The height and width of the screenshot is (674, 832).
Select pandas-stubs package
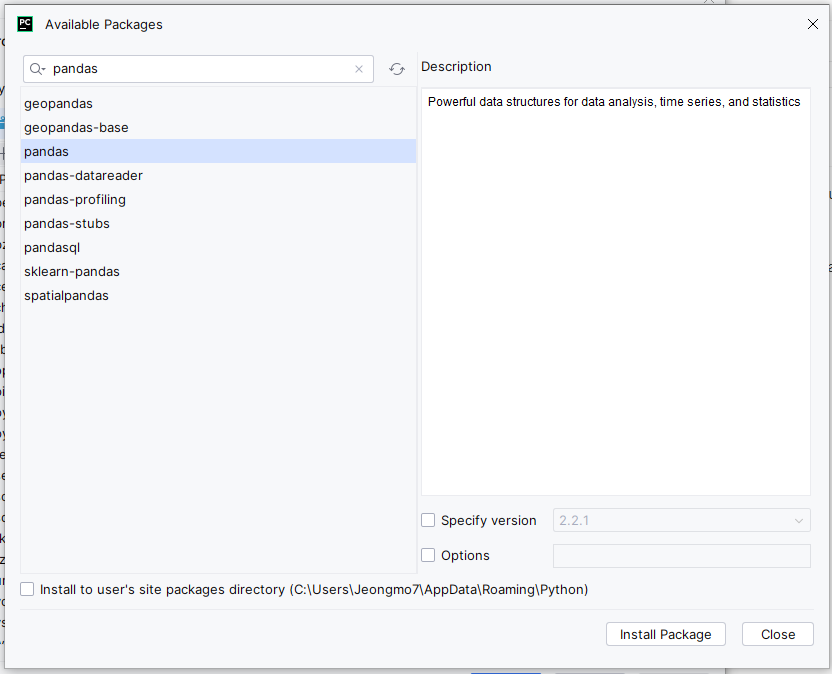pos(218,223)
